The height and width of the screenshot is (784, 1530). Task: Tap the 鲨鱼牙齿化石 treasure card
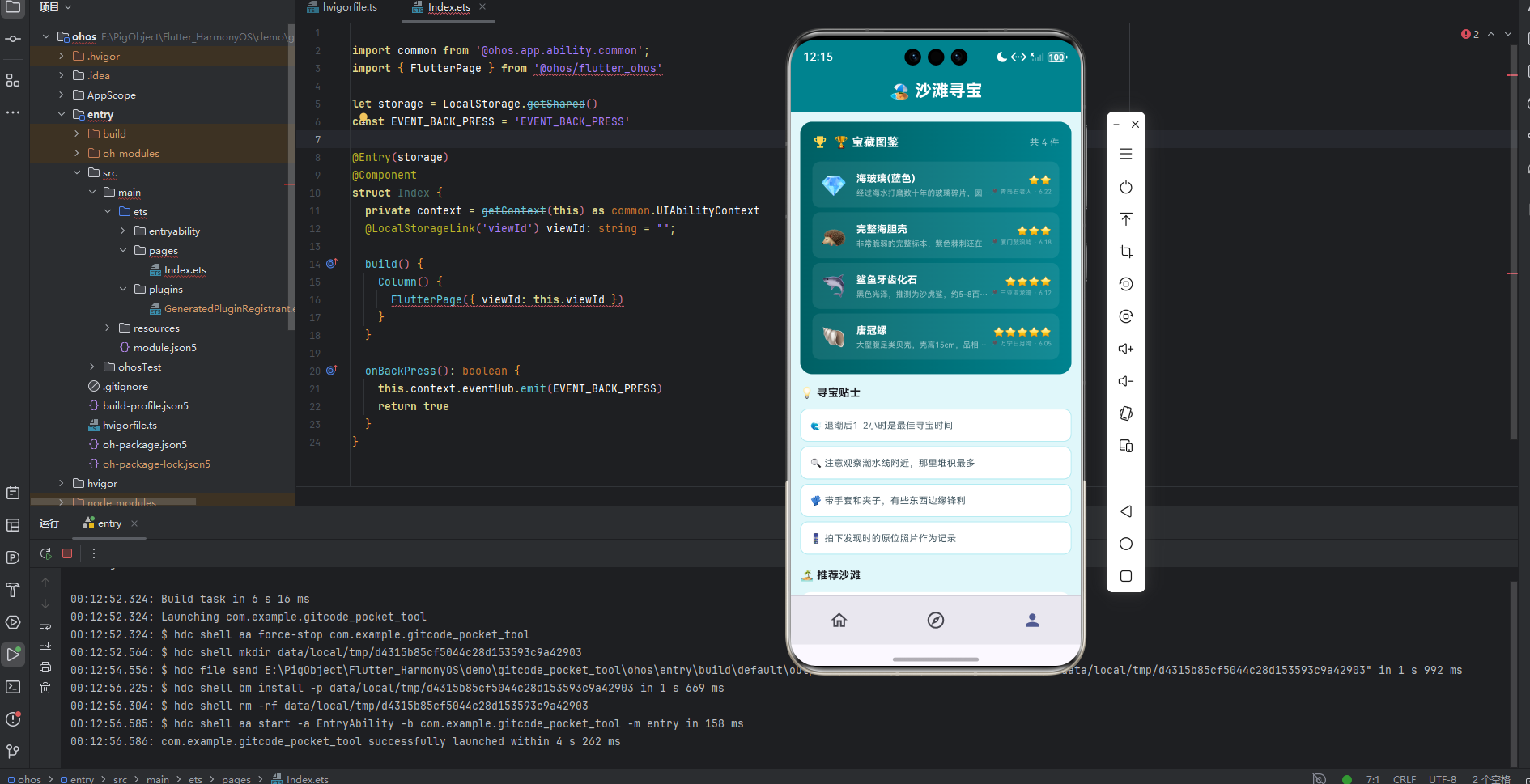click(x=935, y=286)
